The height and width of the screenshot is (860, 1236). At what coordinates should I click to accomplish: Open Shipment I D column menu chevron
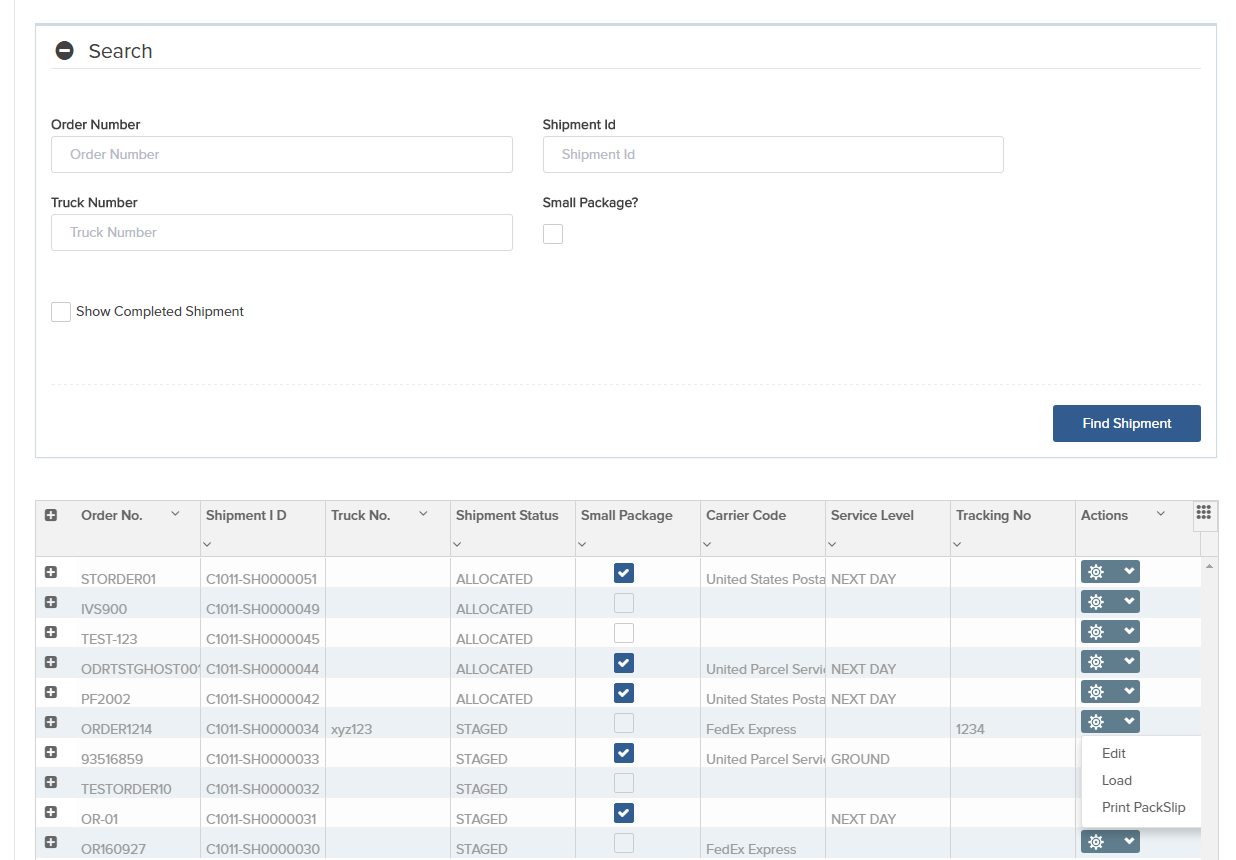(x=207, y=545)
